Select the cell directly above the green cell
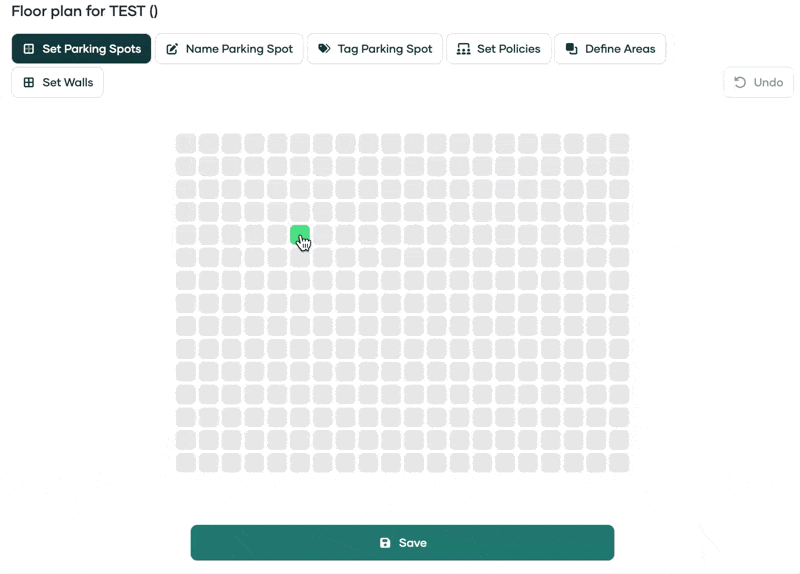The width and height of the screenshot is (800, 574). tap(299, 212)
